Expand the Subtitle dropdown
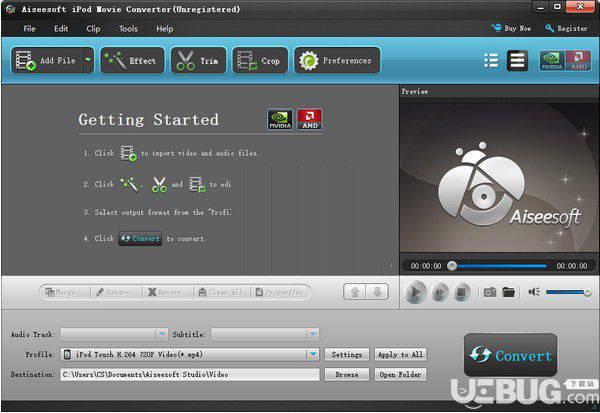 tap(313, 334)
